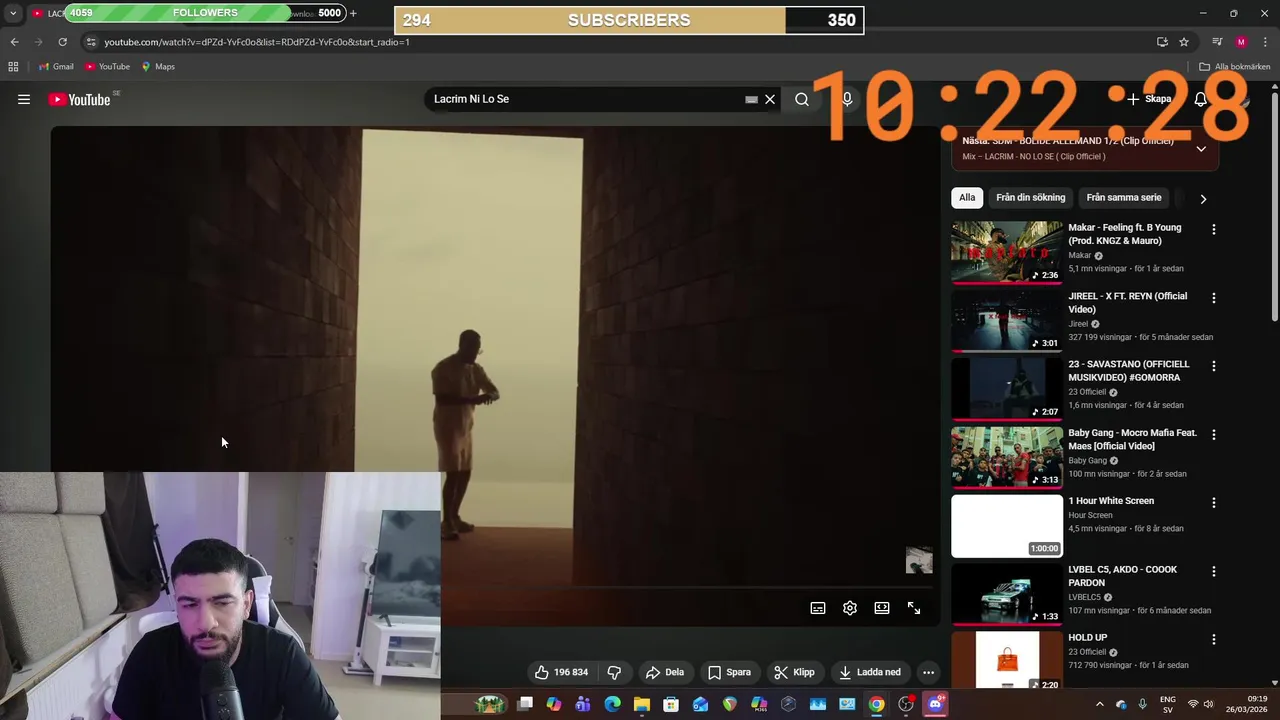
Task: Create a clip with Klipp button
Action: coord(795,672)
